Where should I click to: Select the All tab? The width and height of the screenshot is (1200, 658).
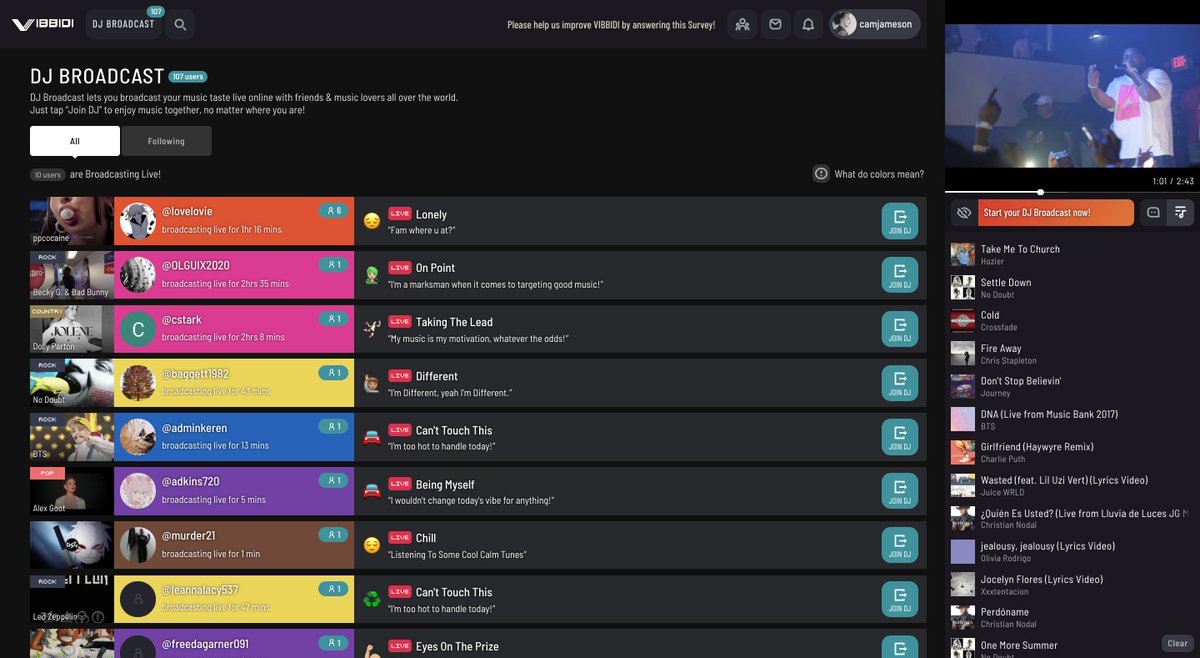75,141
